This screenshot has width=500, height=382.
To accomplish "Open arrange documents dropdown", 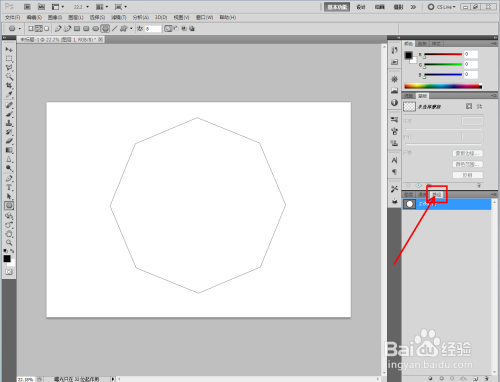I will (x=102, y=7).
